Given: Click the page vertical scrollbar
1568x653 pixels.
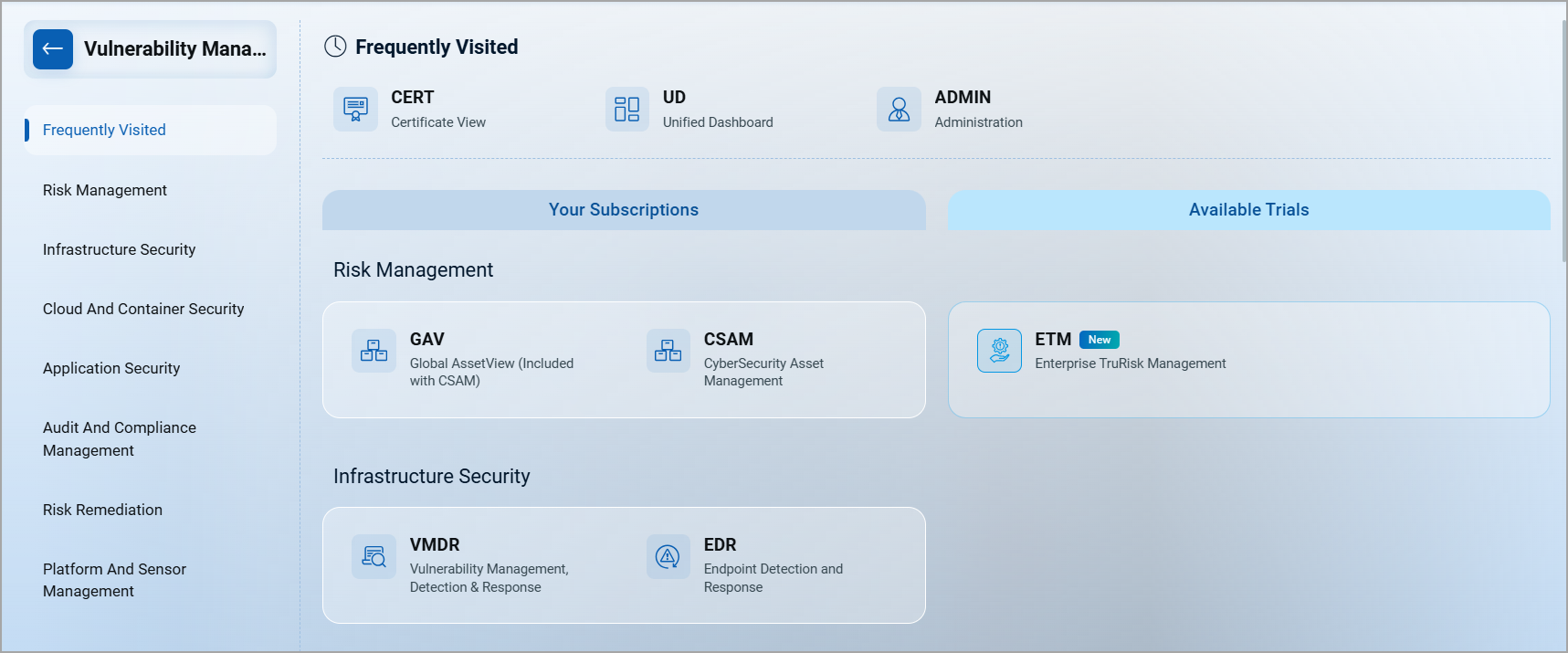Looking at the screenshot, I should pos(1563,140).
